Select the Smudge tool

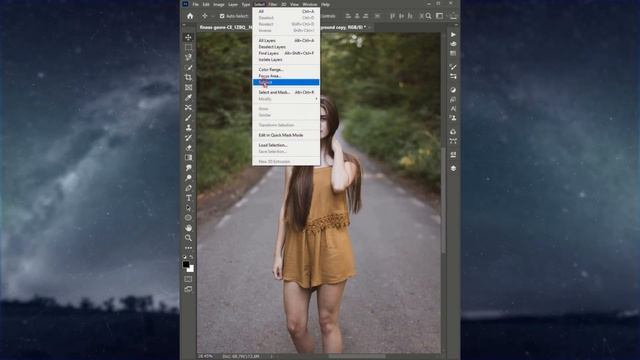coord(188,168)
